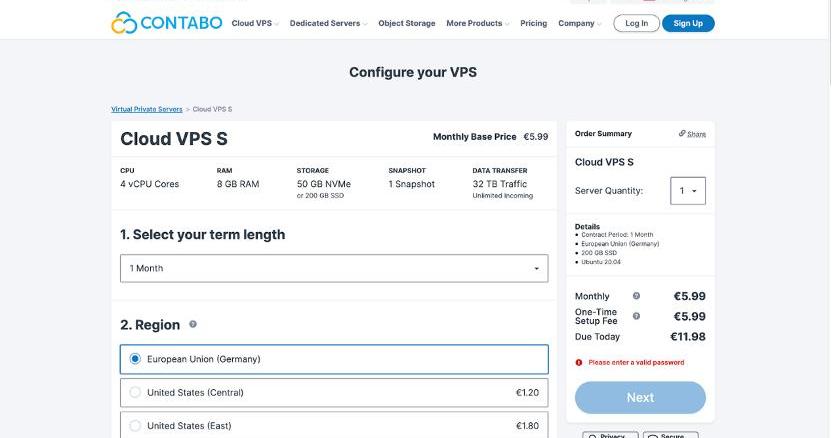Expand the Cloud VPS menu
Viewport: 832px width, 438px height.
click(x=254, y=23)
